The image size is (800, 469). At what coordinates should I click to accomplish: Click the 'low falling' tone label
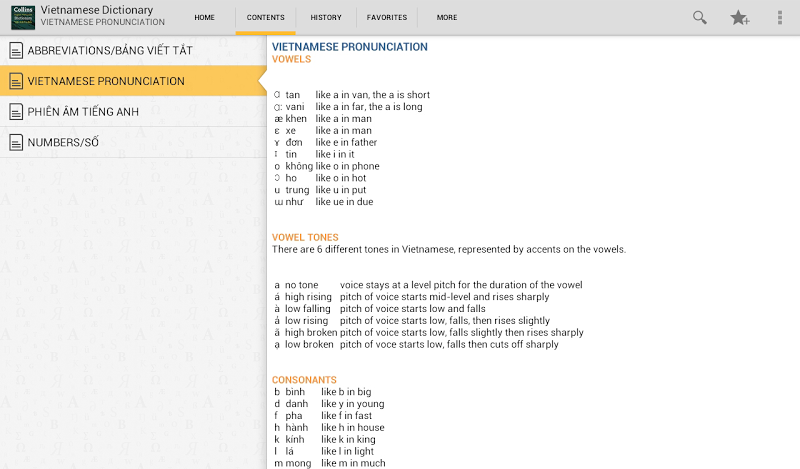click(x=308, y=309)
